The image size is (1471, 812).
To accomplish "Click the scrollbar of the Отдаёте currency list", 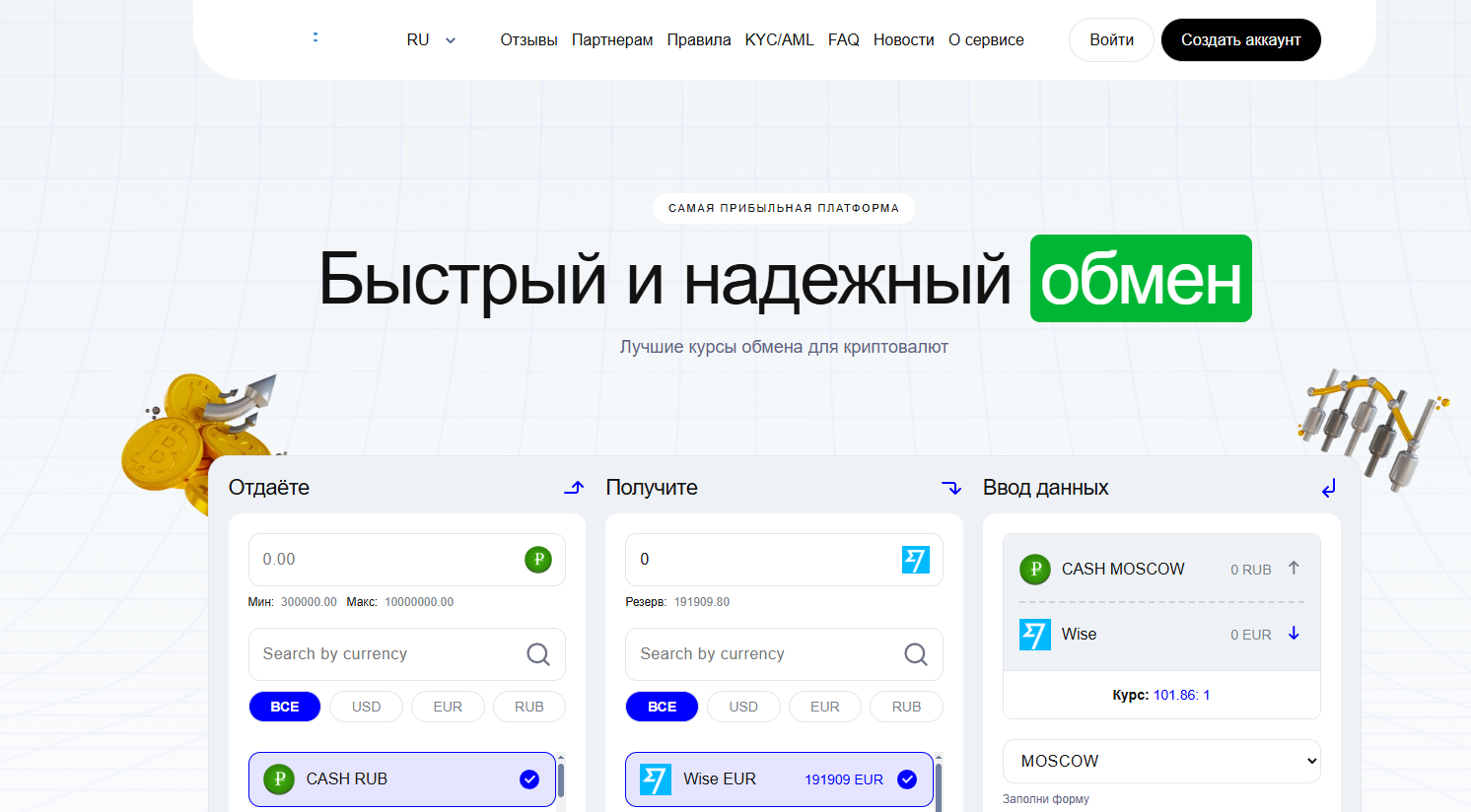I will (561, 781).
